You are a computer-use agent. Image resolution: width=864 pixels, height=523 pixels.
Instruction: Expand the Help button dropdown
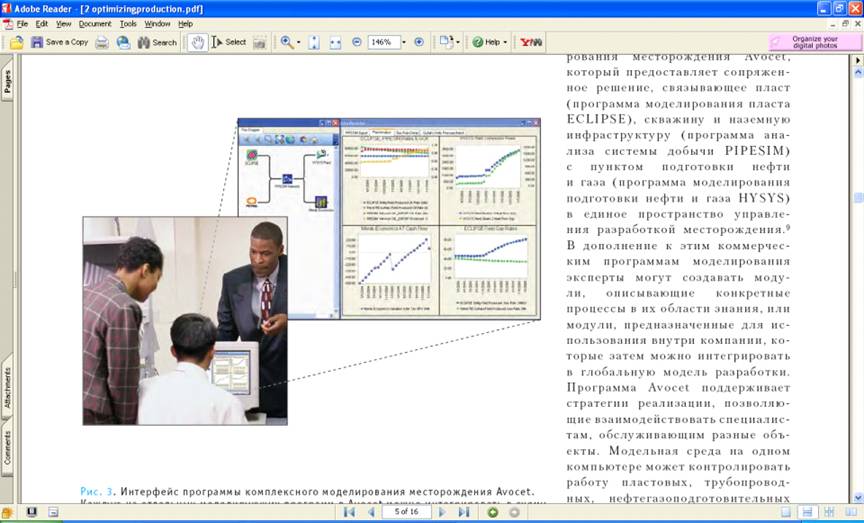pos(506,42)
